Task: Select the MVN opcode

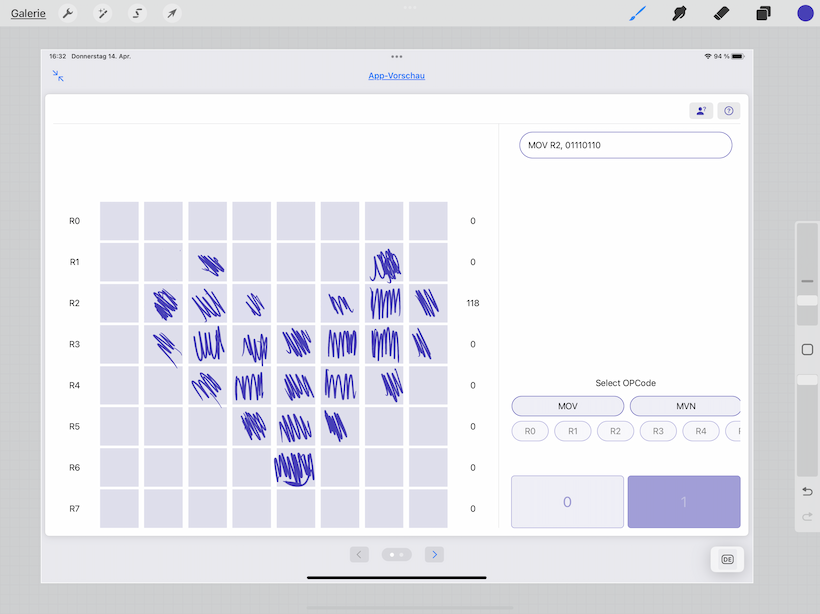Action: [685, 406]
